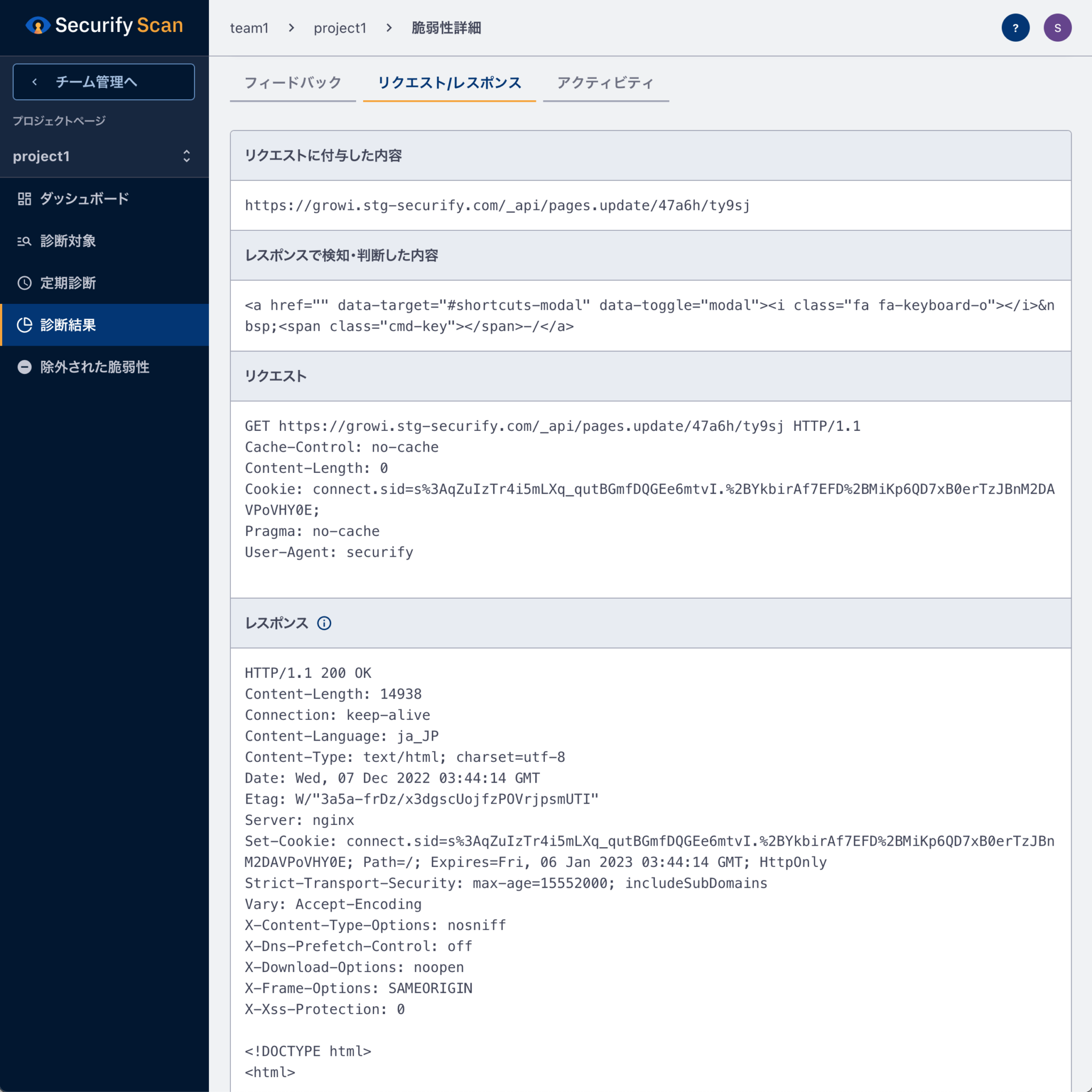Viewport: 1092px width, 1092px height.
Task: Click the Securify Scan logo icon
Action: coord(37,26)
